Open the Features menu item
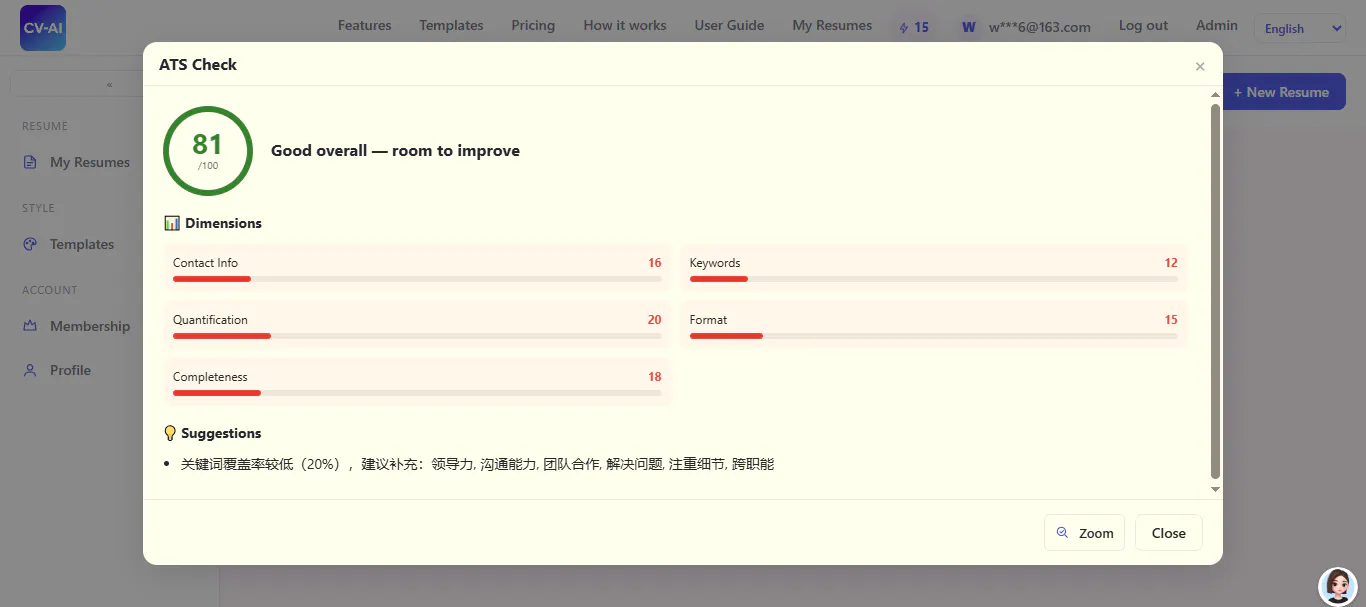Viewport: 1366px width, 607px height. click(x=365, y=25)
